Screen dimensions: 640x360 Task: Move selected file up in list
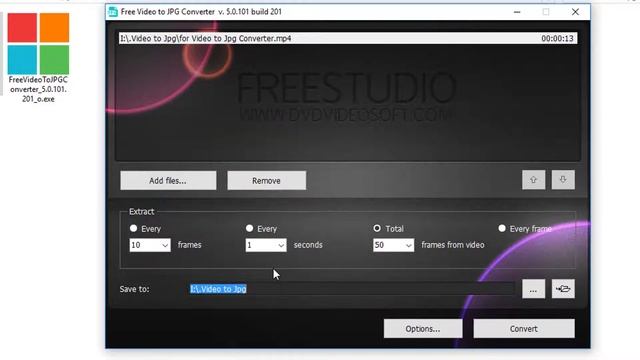coord(533,180)
